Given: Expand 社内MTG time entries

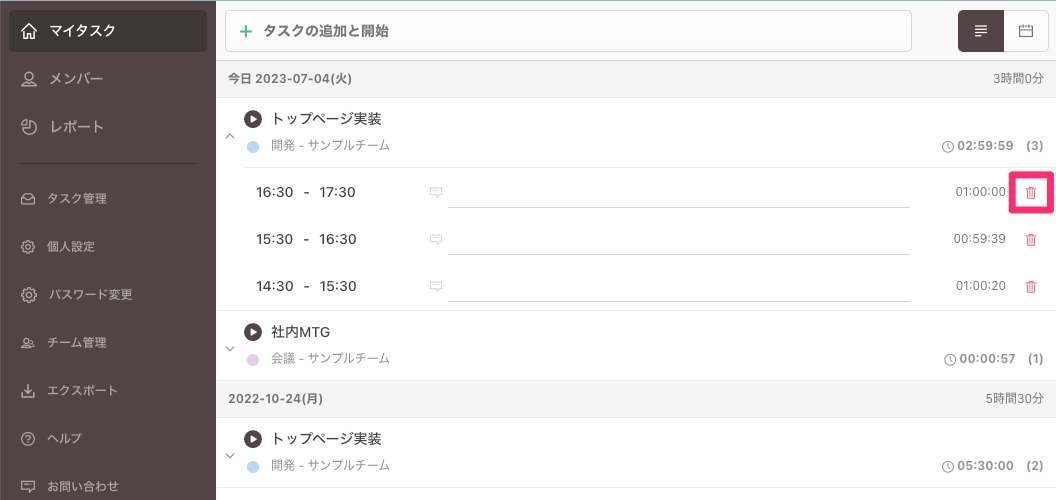Looking at the screenshot, I should (x=230, y=348).
